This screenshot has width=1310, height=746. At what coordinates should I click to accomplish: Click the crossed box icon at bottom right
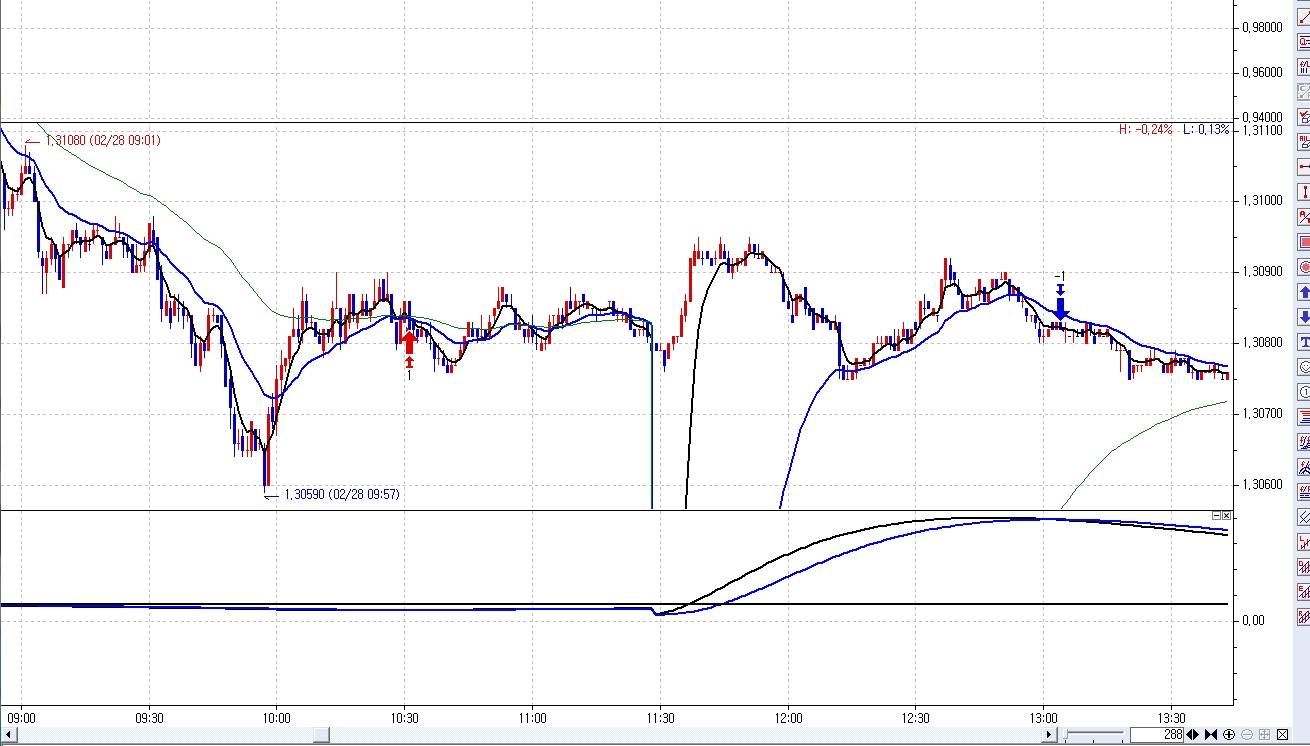[x=1282, y=735]
